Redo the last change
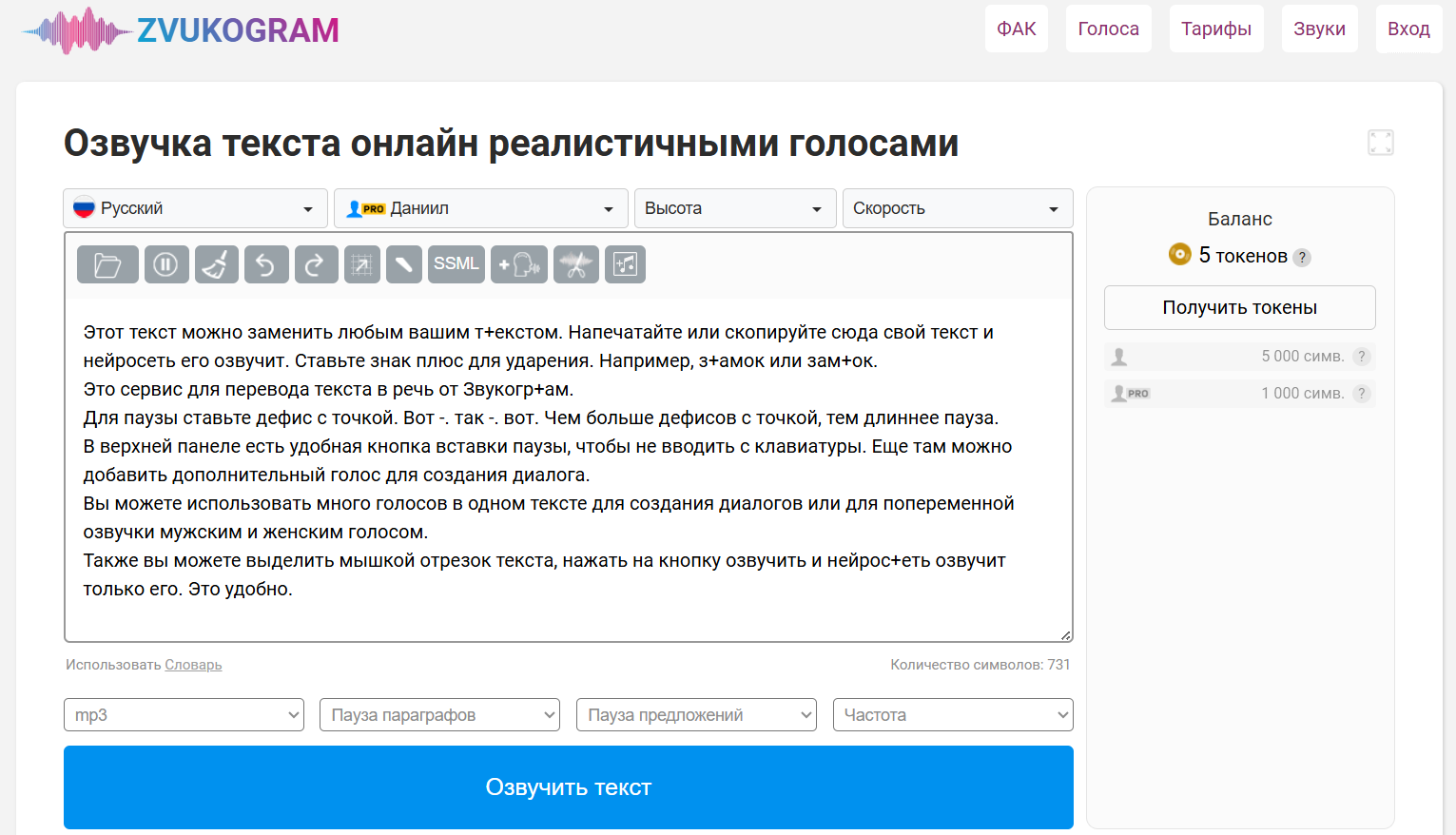 pyautogui.click(x=316, y=264)
